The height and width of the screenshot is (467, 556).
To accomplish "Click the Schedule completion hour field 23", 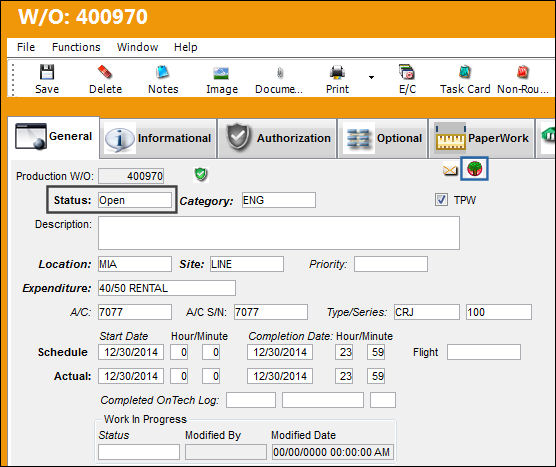I will click(x=344, y=352).
